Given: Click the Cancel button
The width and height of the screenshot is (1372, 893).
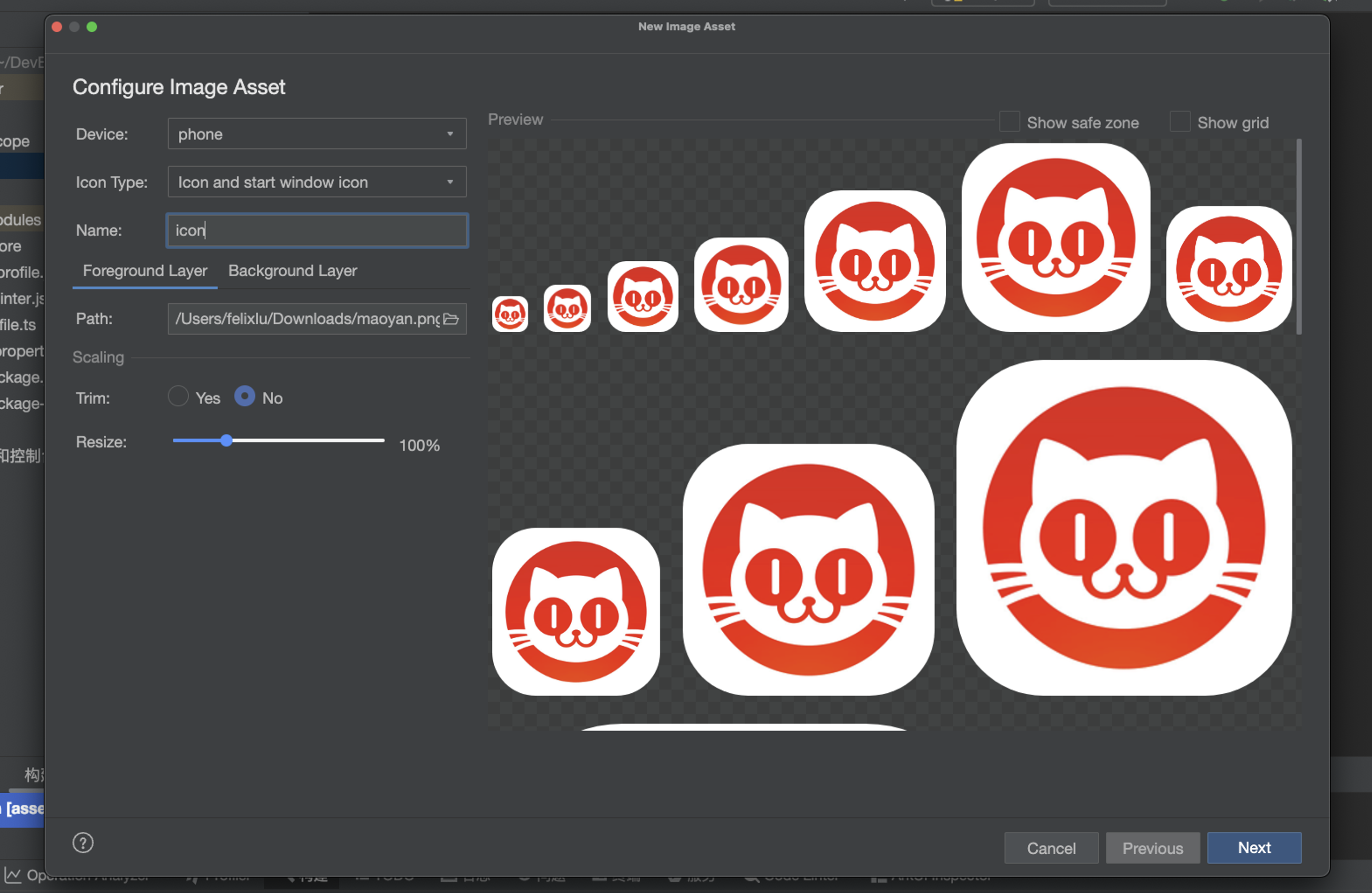Looking at the screenshot, I should [1051, 848].
